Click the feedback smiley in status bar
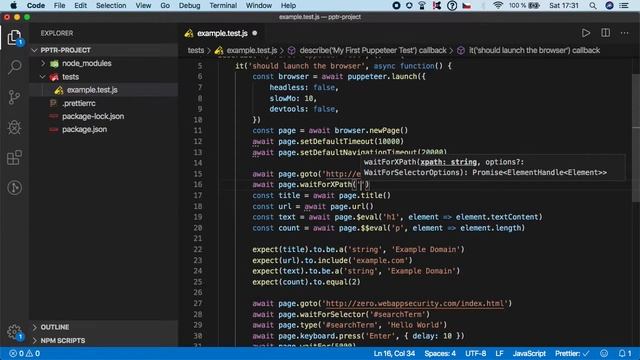The image size is (640, 360). tap(604, 353)
